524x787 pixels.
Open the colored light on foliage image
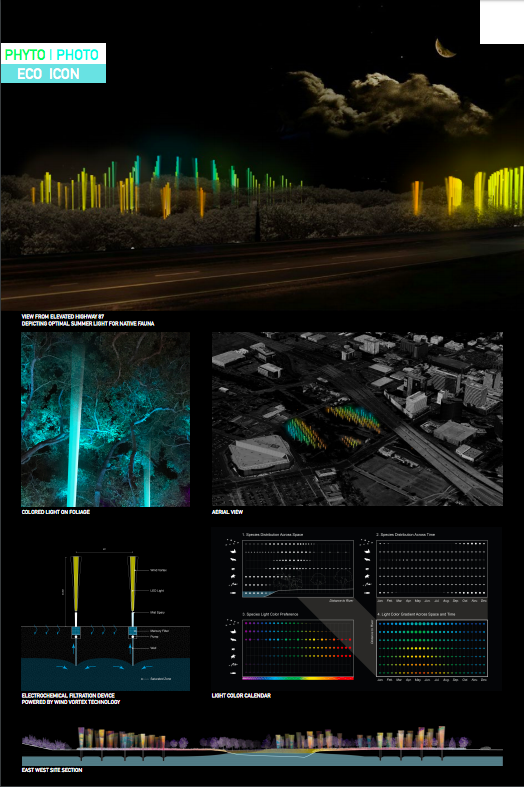(x=105, y=419)
